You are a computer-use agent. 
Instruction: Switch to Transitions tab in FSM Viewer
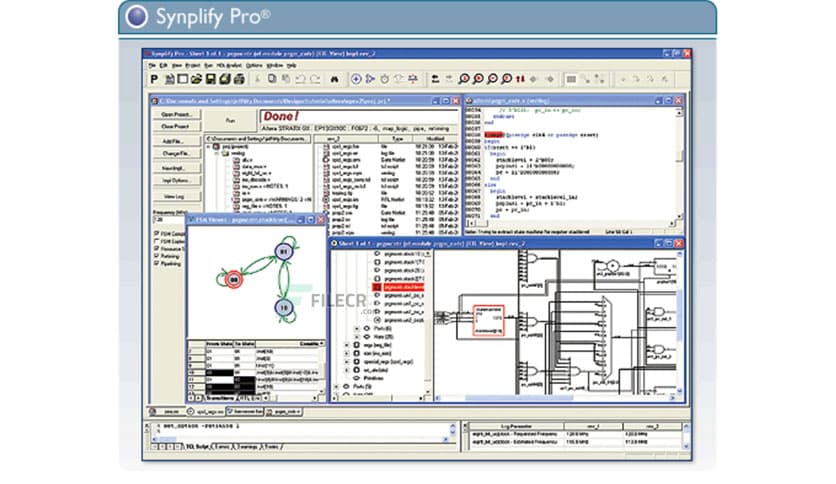click(x=219, y=398)
